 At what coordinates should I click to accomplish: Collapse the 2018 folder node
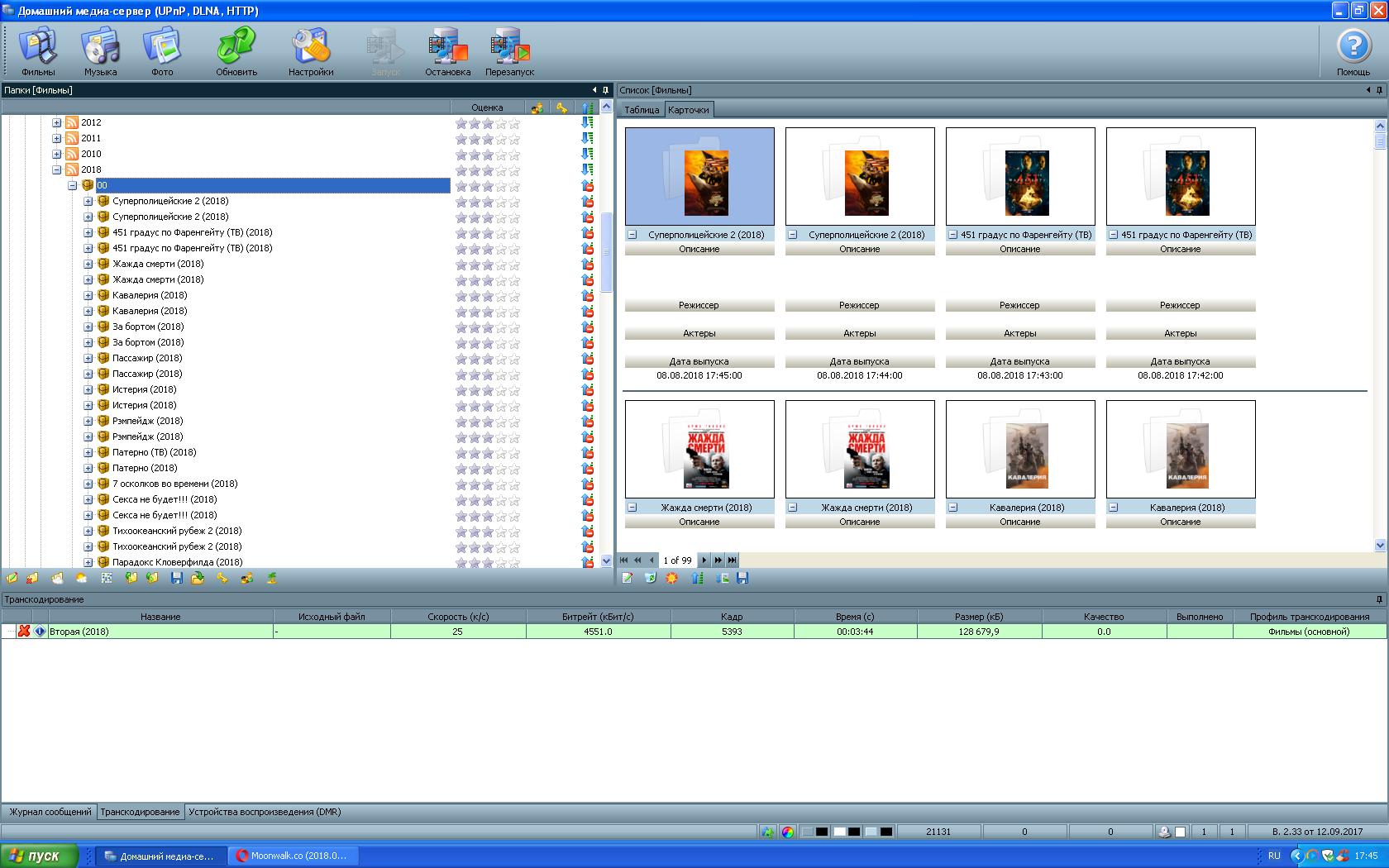point(57,169)
